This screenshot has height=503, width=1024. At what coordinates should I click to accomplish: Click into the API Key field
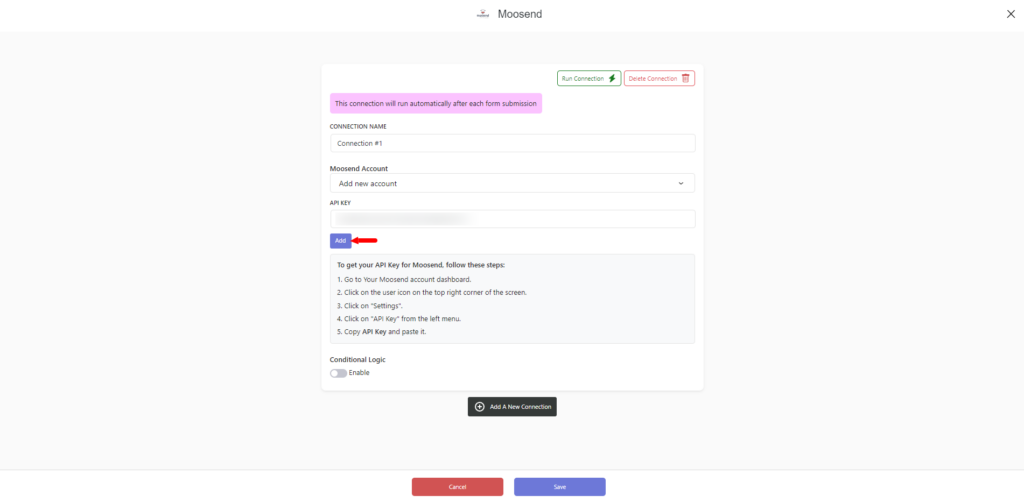[x=513, y=219]
